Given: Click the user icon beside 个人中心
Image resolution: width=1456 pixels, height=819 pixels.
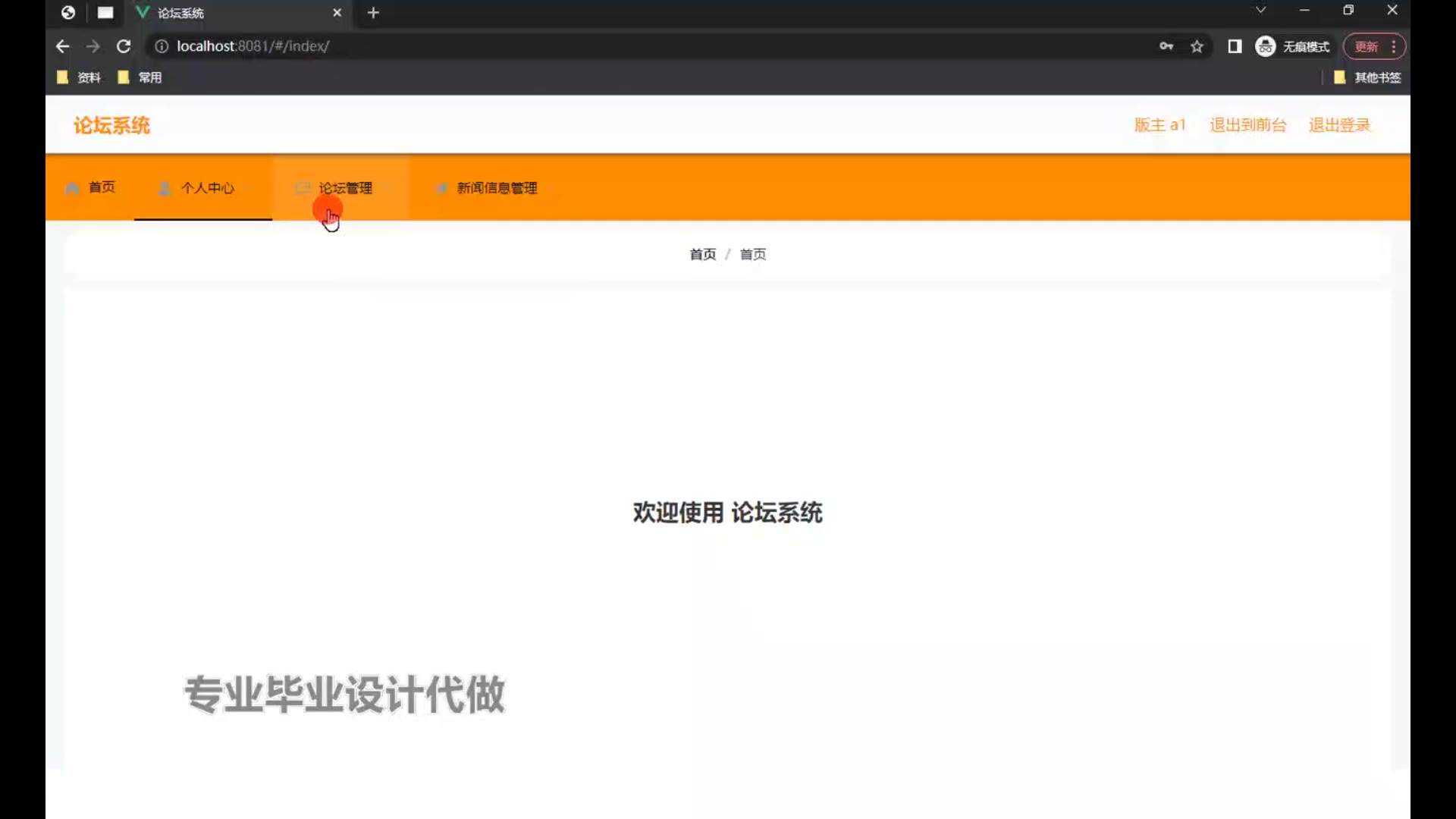Looking at the screenshot, I should point(165,188).
